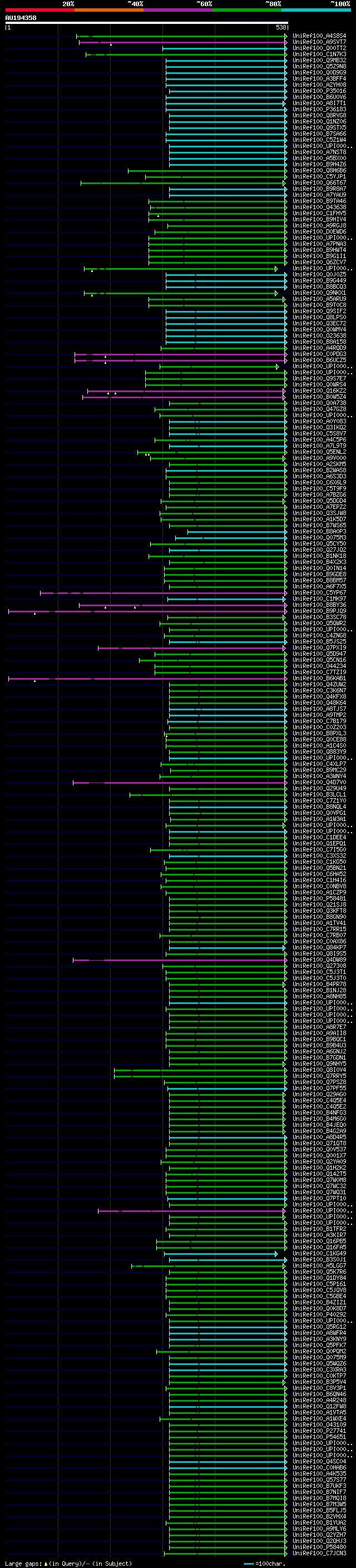The width and height of the screenshot is (356, 1568).
Task: Click the label UniRef100_A5ARU9
Action: pos(319,299)
